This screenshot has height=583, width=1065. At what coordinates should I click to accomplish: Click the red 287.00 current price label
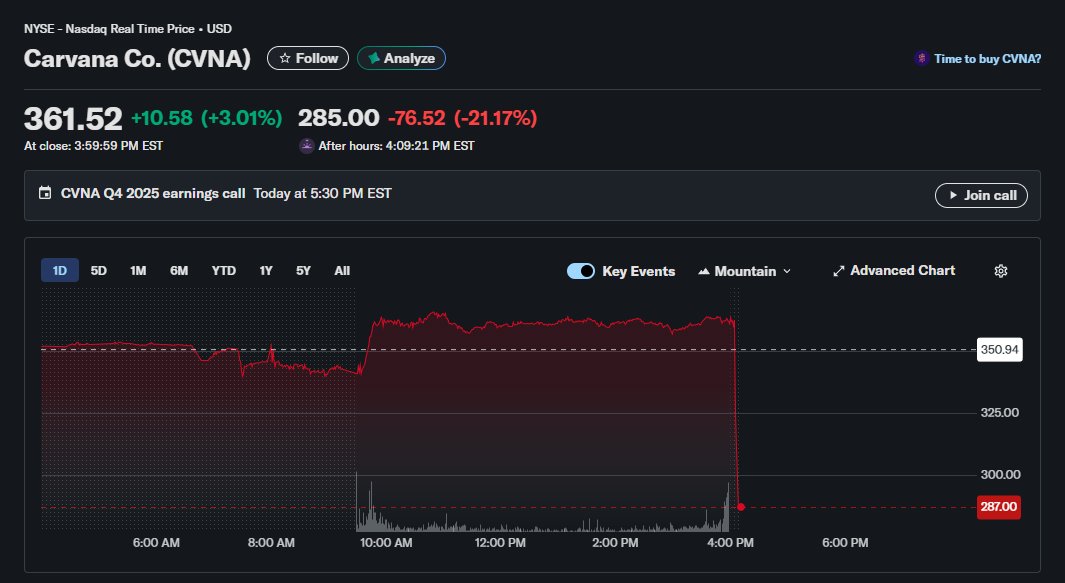point(998,507)
